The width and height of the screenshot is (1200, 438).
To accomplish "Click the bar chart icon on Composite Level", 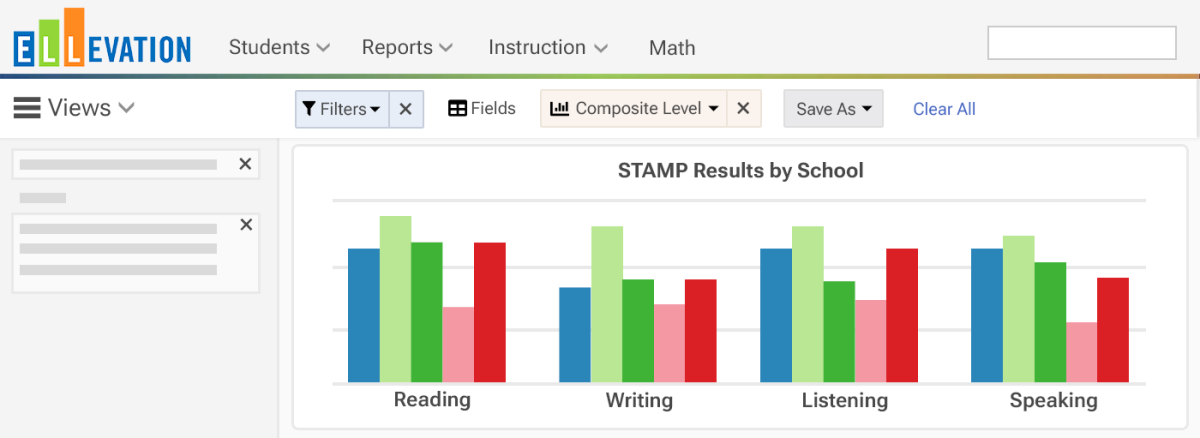I will 560,108.
